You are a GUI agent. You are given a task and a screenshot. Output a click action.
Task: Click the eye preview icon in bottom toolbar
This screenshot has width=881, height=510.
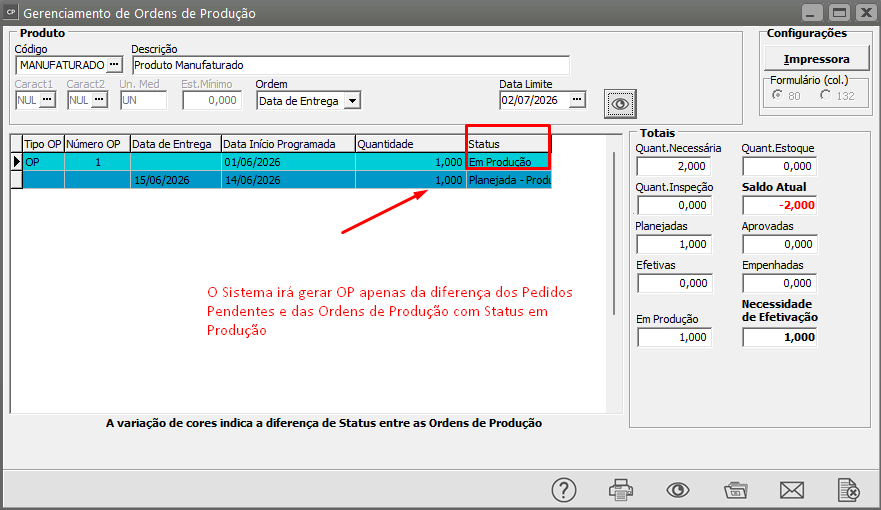click(x=678, y=490)
